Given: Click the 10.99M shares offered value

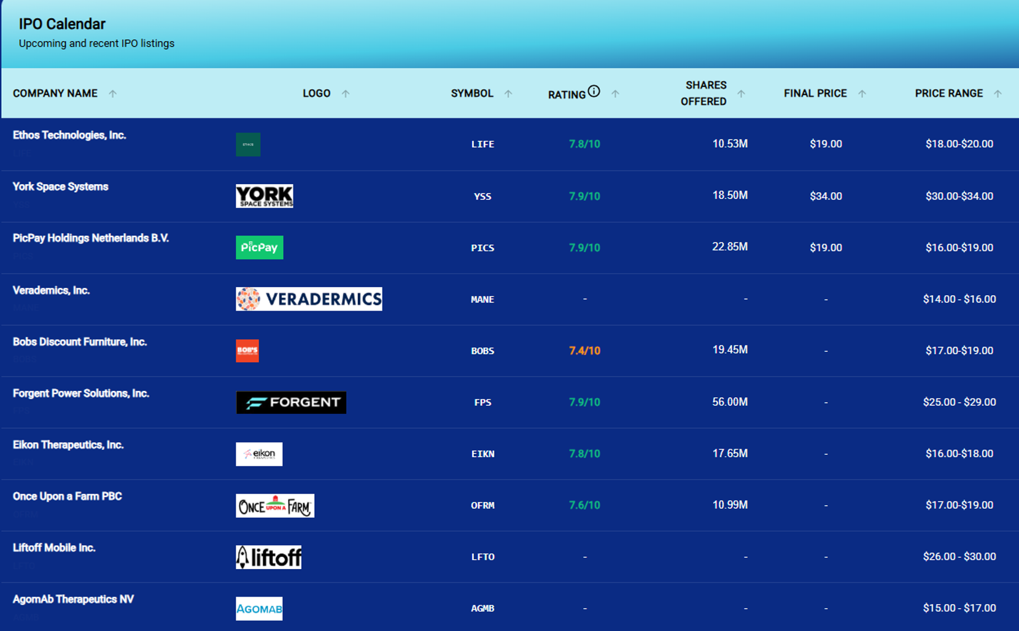Looking at the screenshot, I should (730, 505).
